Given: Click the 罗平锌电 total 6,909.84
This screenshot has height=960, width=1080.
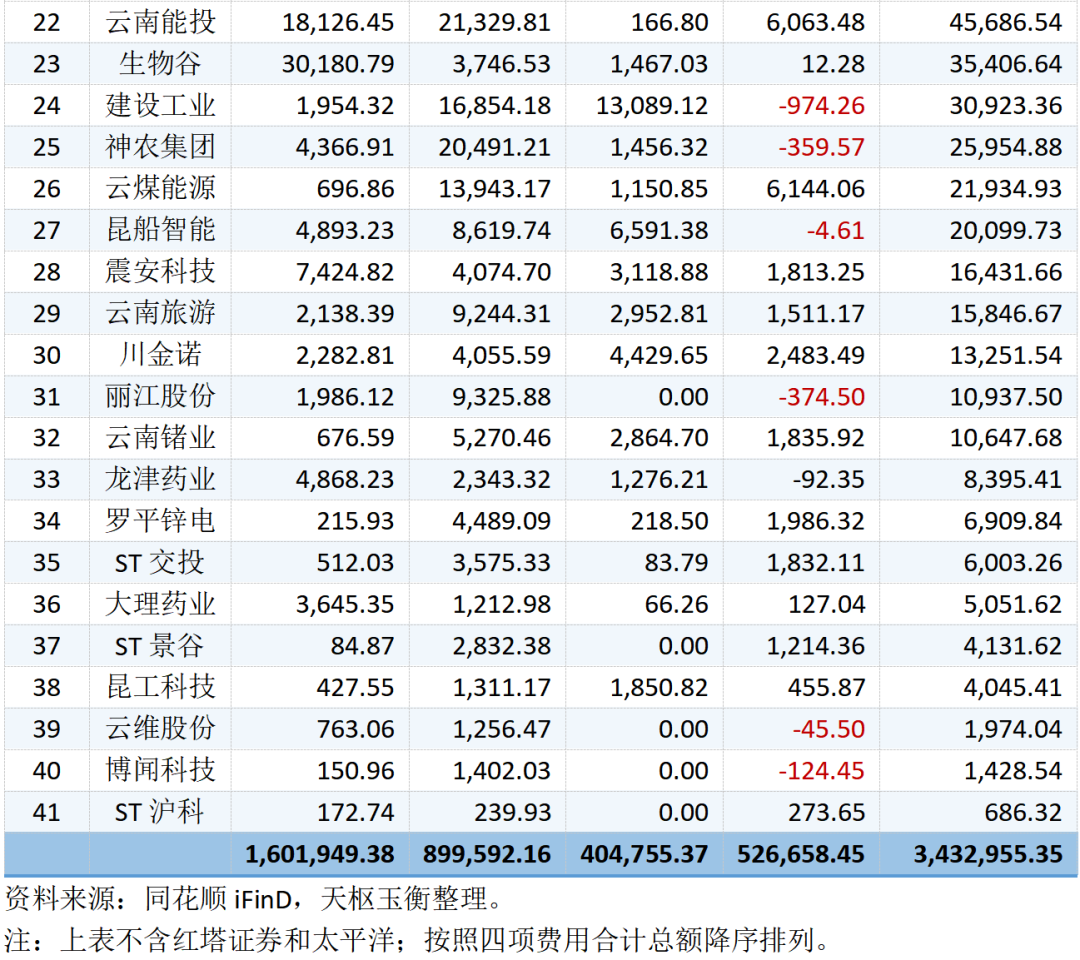Looking at the screenshot, I should [x=1012, y=521].
